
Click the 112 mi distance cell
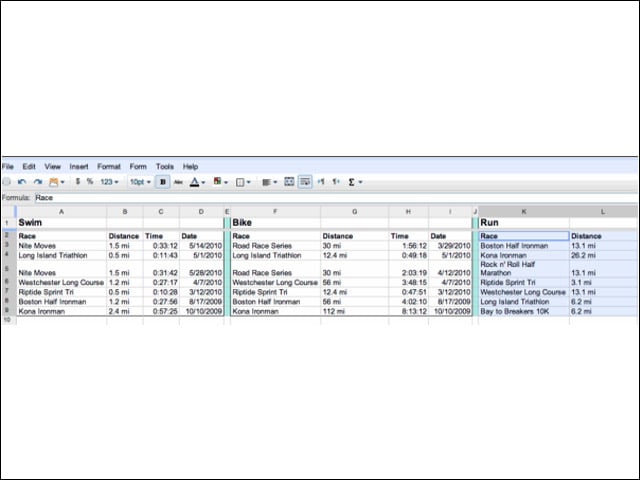[x=355, y=311]
